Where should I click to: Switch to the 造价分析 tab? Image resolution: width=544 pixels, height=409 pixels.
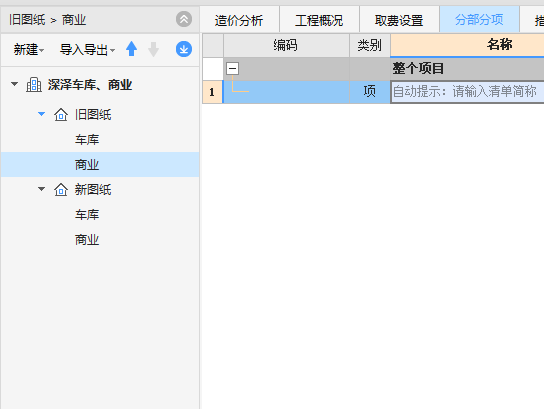pyautogui.click(x=239, y=20)
